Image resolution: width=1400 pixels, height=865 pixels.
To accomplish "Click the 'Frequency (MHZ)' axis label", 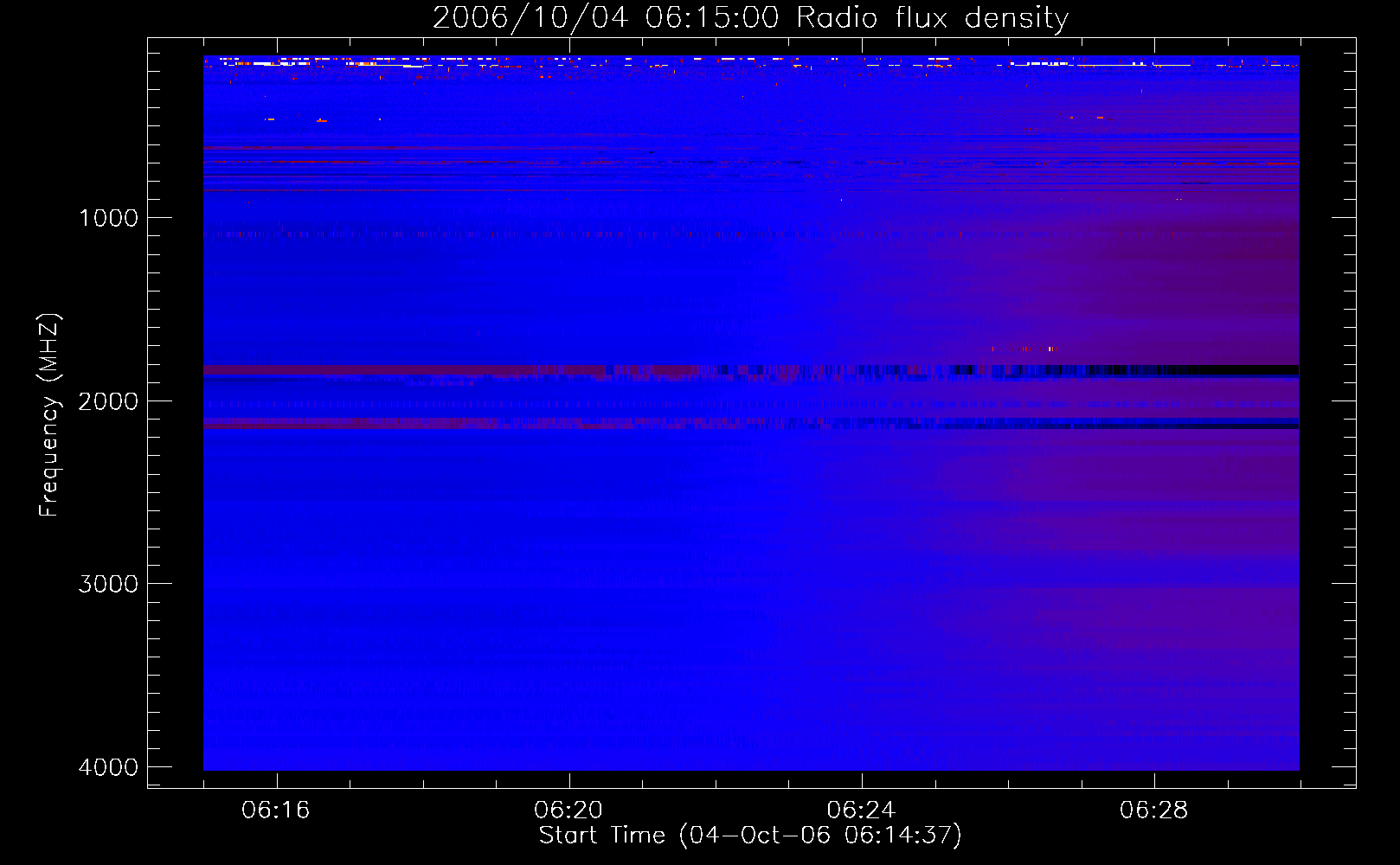I will tap(49, 414).
